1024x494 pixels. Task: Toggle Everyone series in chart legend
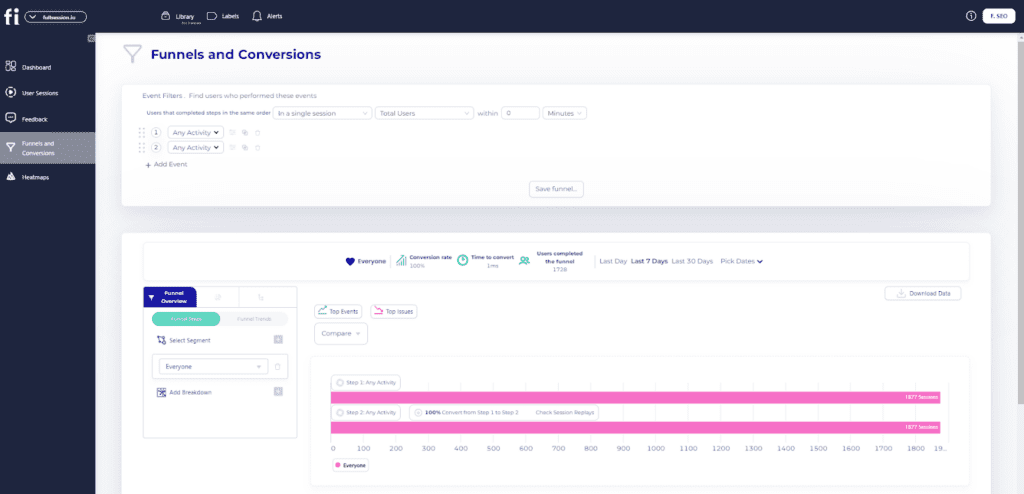350,465
